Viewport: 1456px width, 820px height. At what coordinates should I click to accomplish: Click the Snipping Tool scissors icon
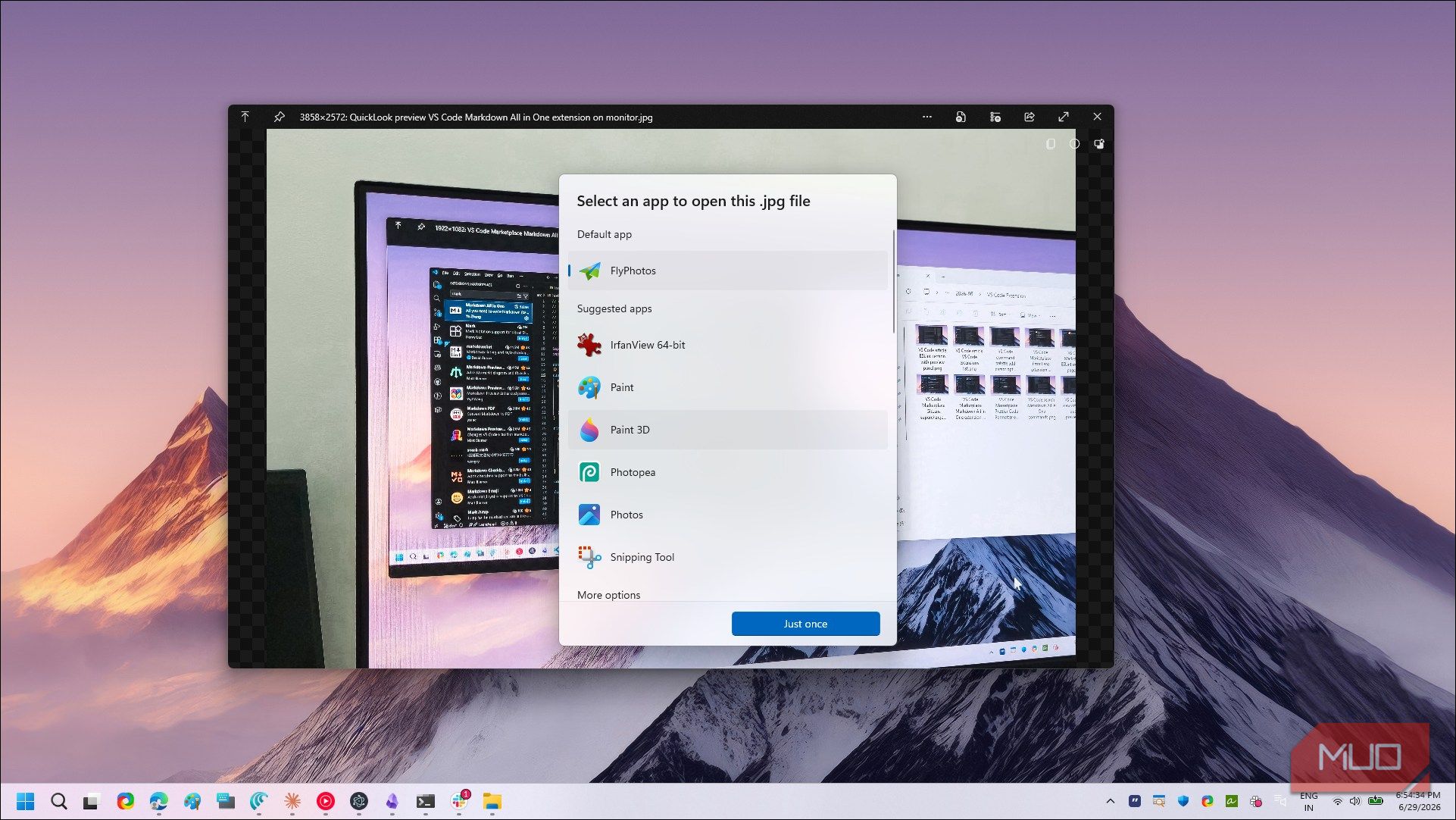(589, 557)
